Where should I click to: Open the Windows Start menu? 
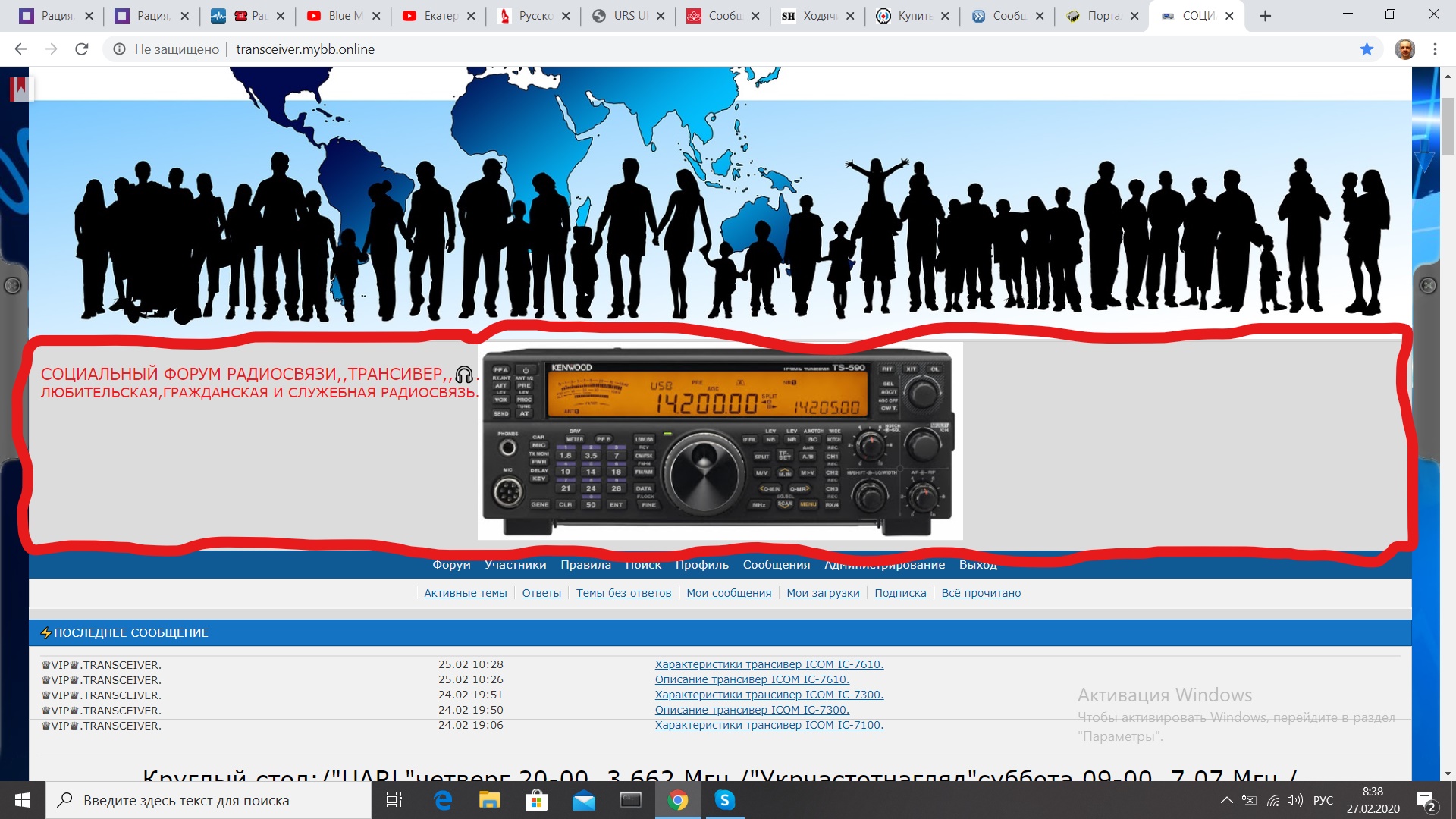(x=23, y=800)
